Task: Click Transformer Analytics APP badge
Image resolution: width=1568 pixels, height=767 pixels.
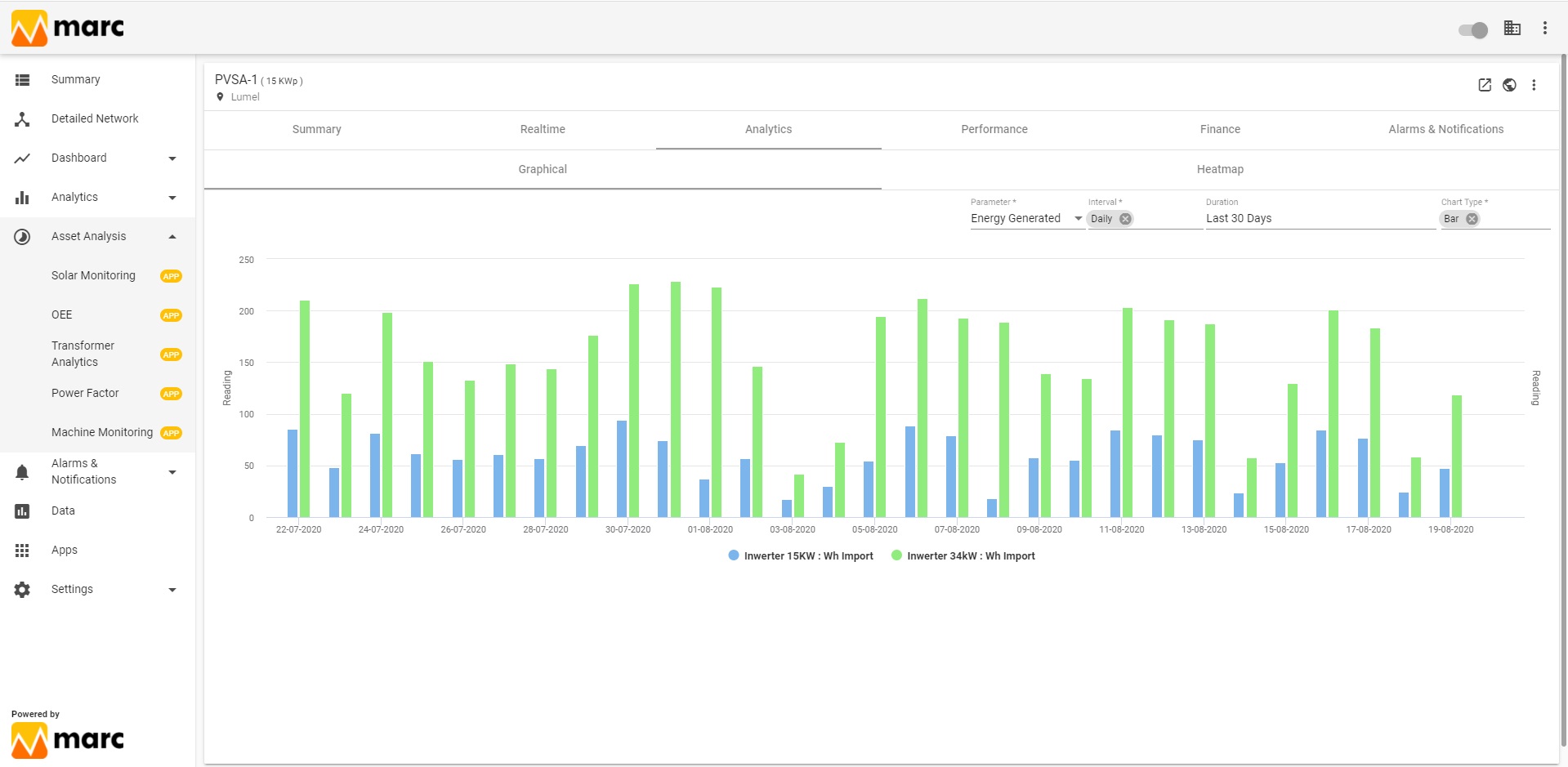Action: pyautogui.click(x=171, y=355)
